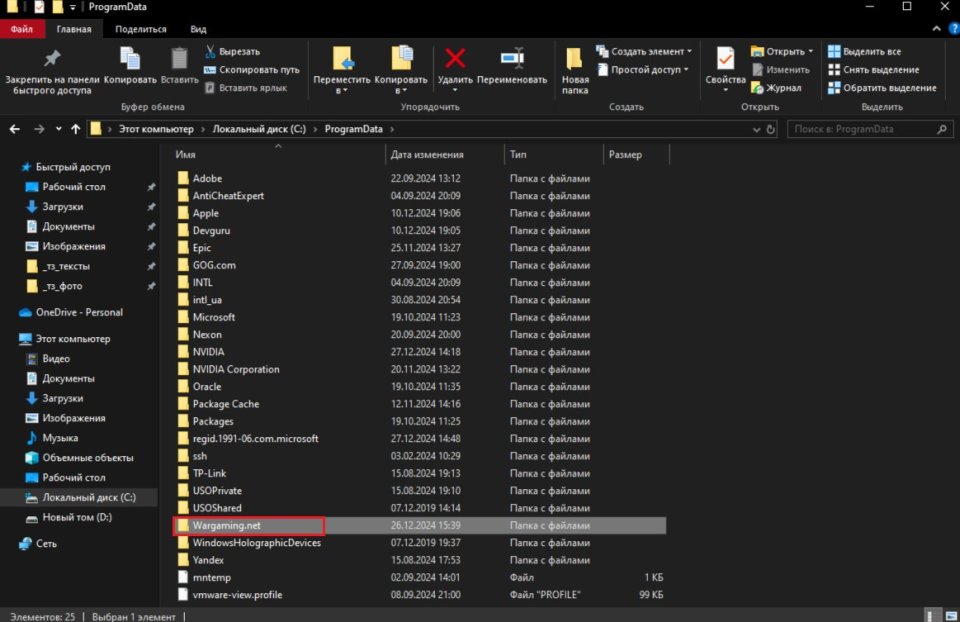Viewport: 960px width, 622px height.
Task: Open recent locations dropdown arrow
Action: 59,129
